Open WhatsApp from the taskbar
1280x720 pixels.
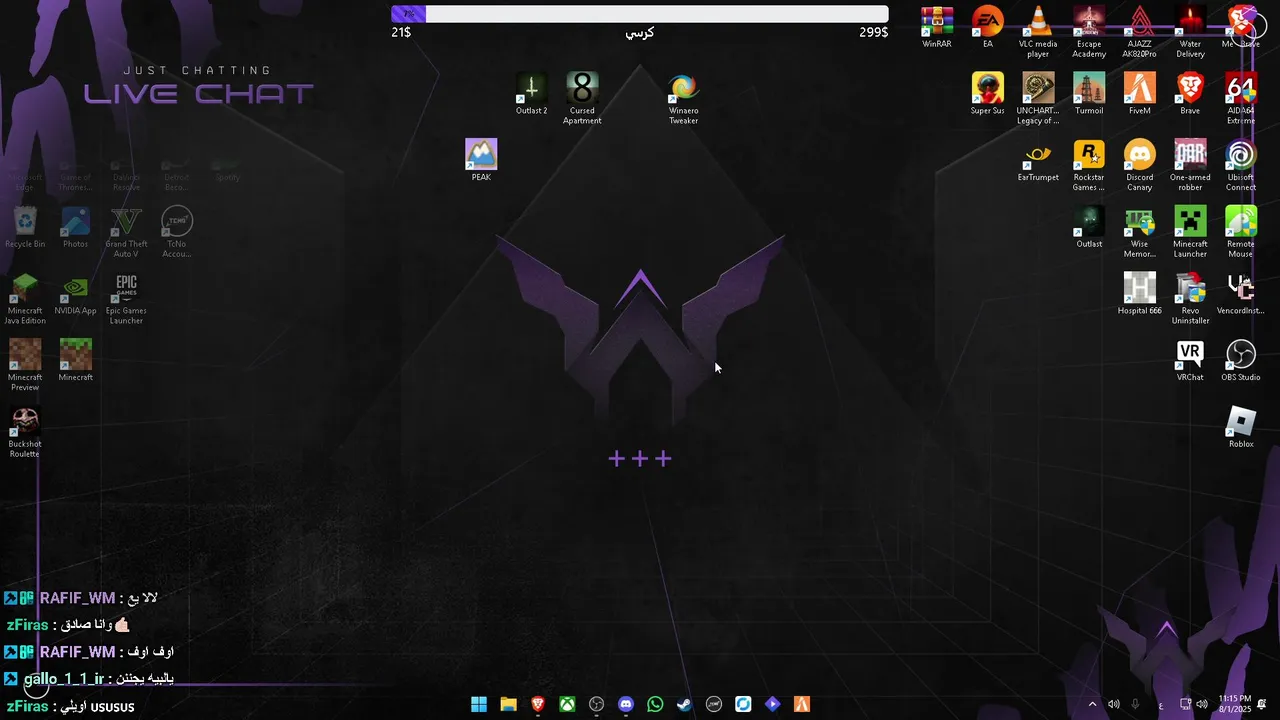click(x=655, y=704)
